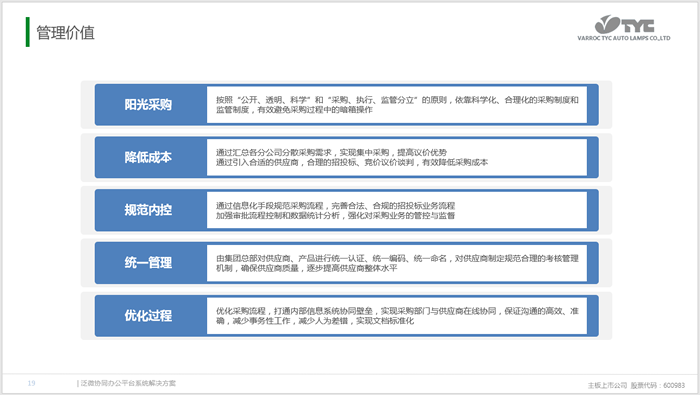The height and width of the screenshot is (395, 700).
Task: Click the 阳光采购 description text box
Action: [397, 104]
